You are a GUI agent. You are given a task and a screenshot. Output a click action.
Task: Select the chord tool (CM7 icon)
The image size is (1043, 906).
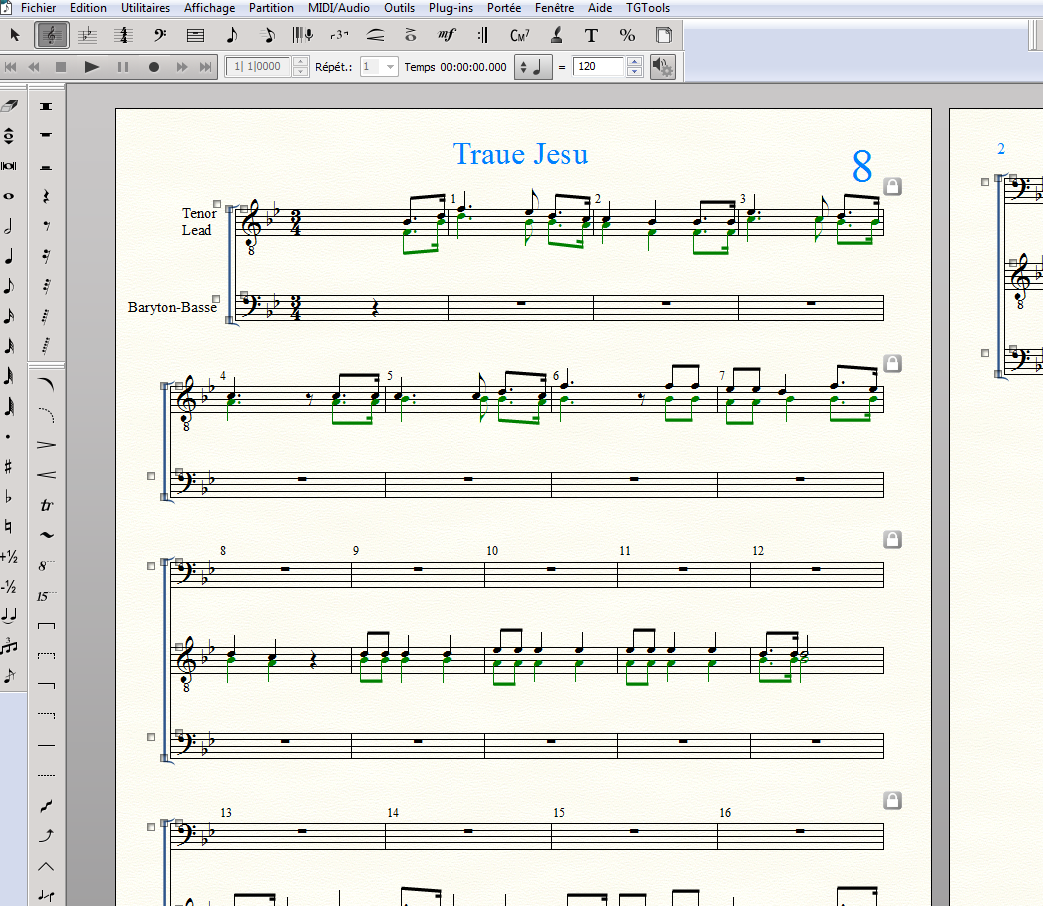519,35
